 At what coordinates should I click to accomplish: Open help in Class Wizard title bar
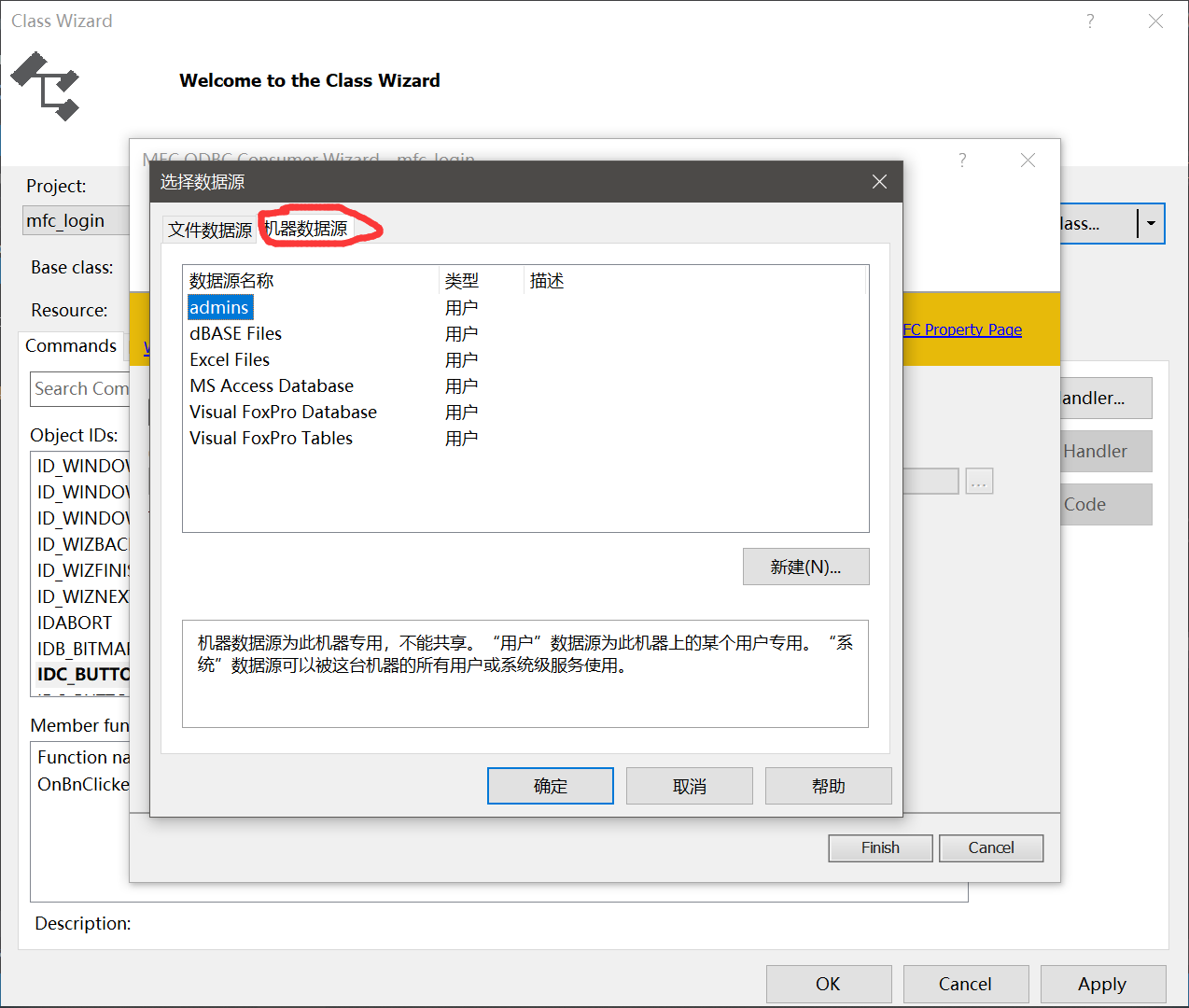coord(1090,21)
